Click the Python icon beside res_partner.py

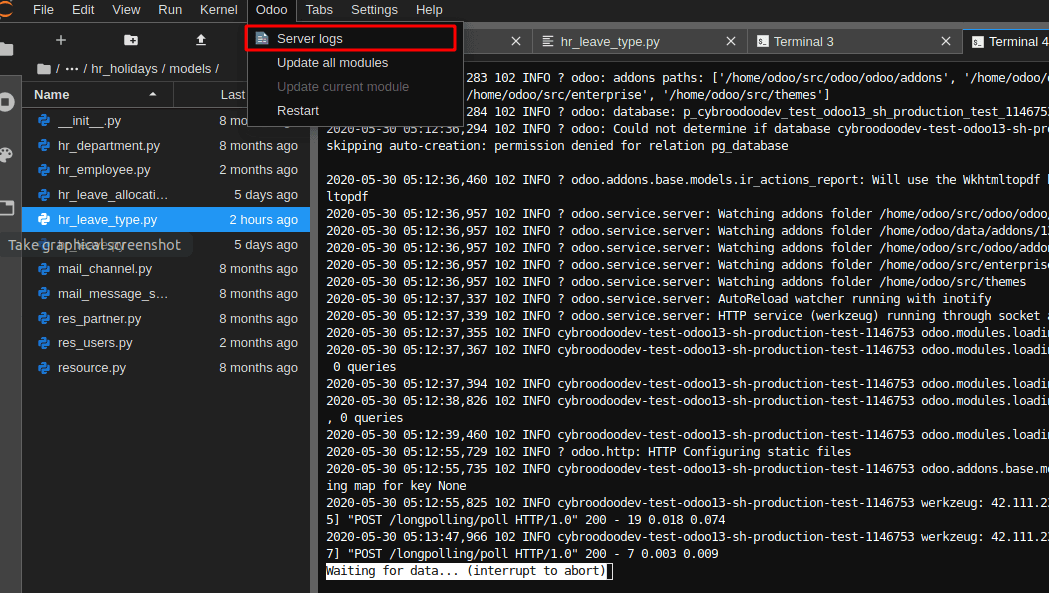(x=43, y=319)
